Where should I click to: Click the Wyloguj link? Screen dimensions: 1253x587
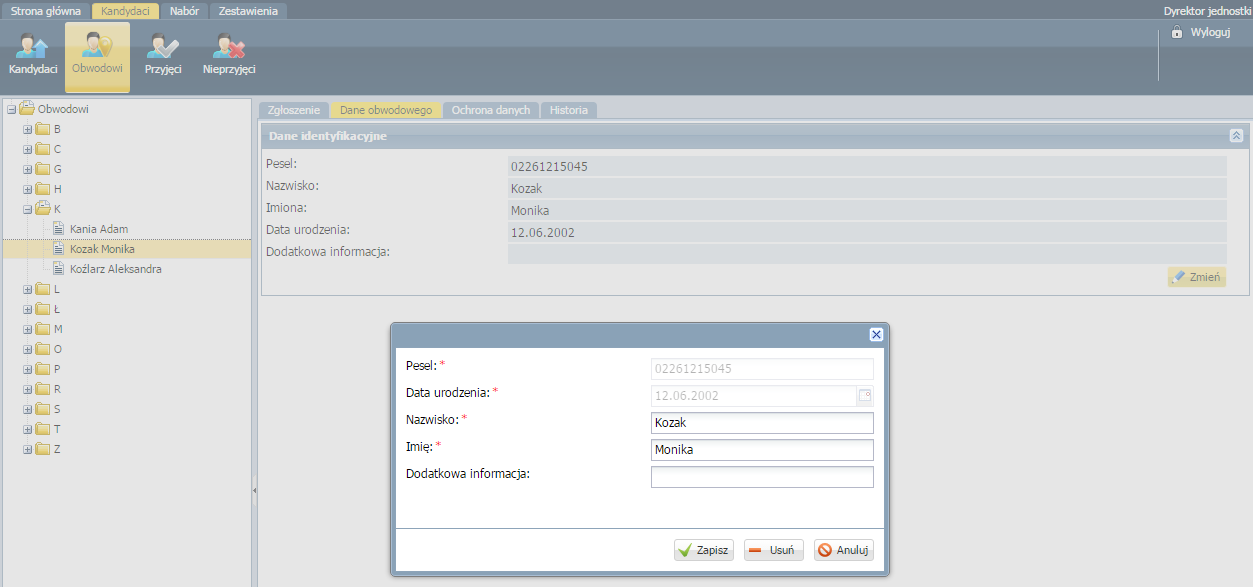pos(1210,33)
